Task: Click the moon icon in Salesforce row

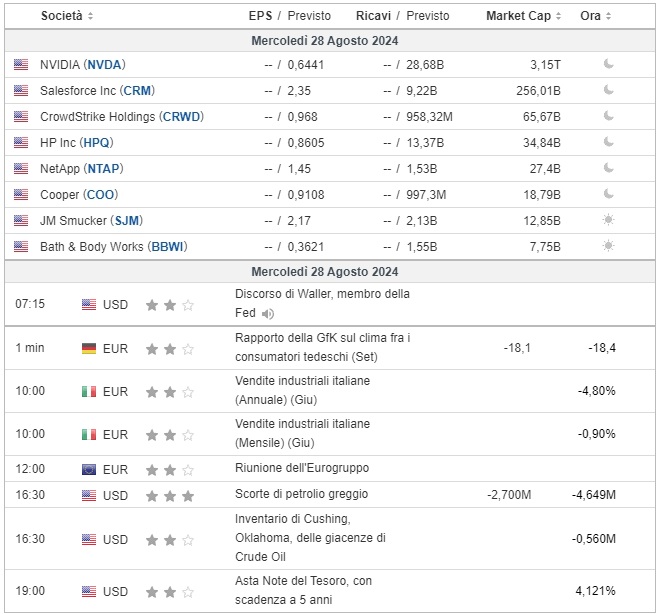Action: (x=608, y=90)
